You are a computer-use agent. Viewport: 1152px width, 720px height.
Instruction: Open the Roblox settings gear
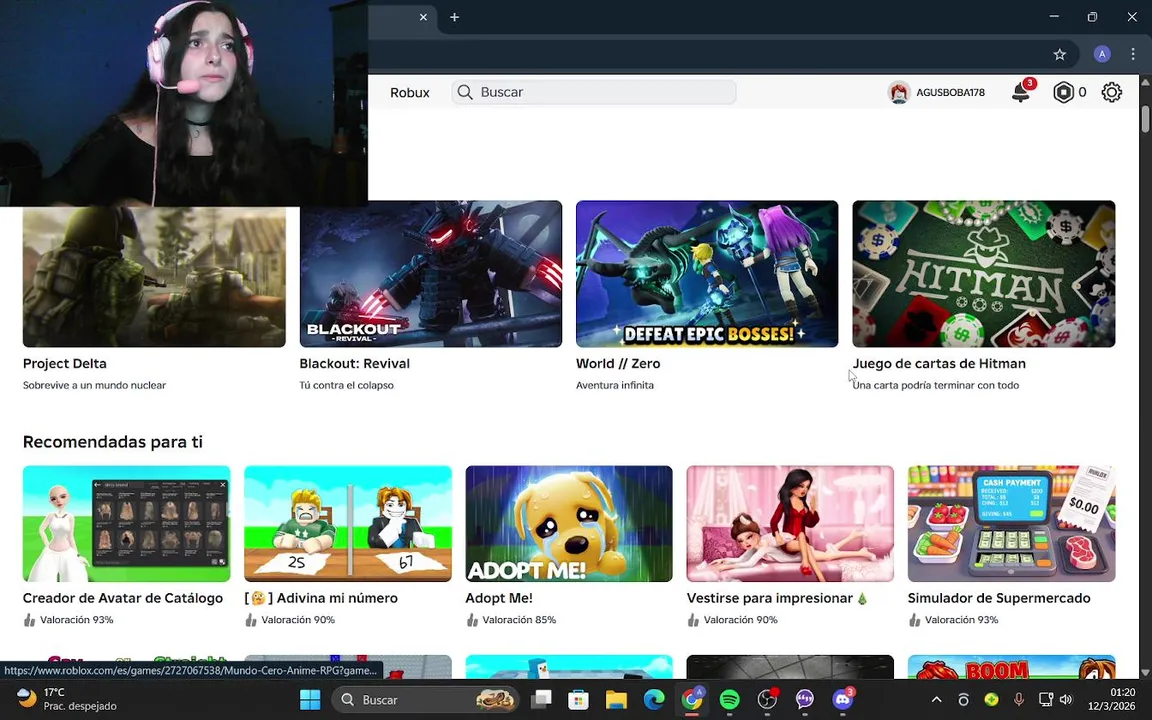coord(1112,92)
